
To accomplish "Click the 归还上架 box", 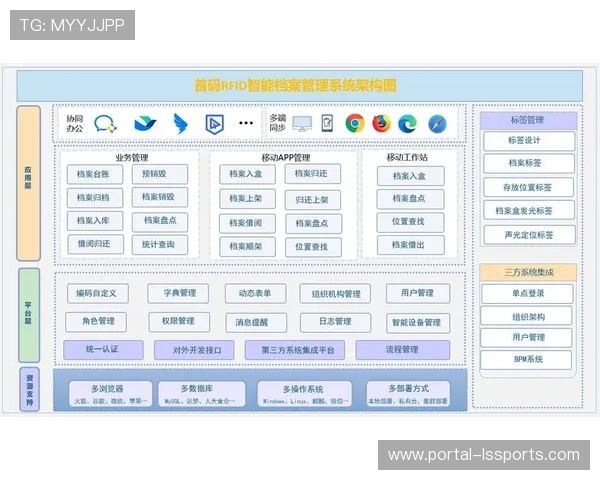I will coord(313,200).
